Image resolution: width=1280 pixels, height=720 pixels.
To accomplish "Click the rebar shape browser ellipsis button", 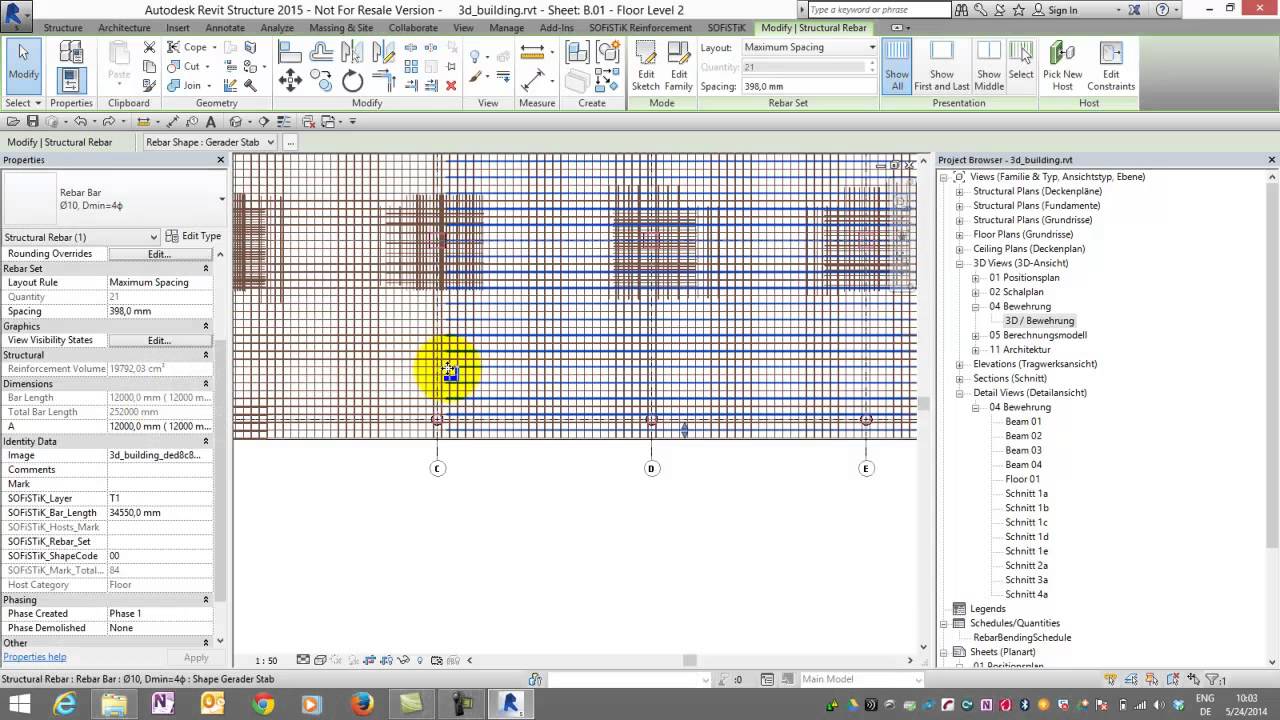I will click(x=291, y=142).
